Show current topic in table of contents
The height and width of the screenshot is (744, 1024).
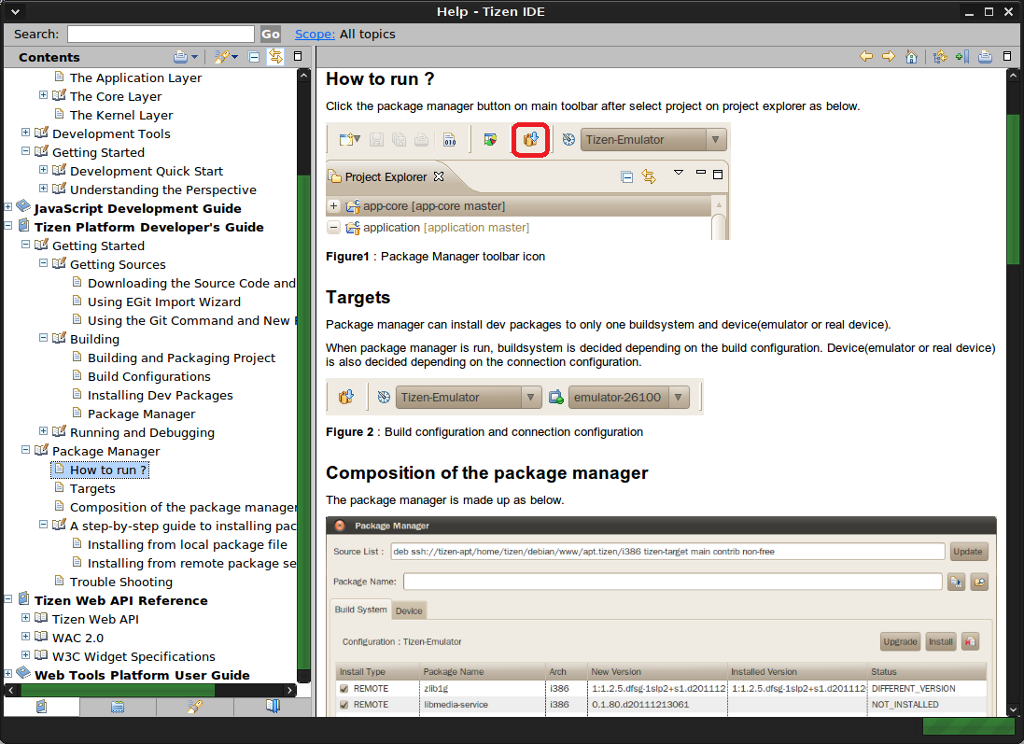coord(940,57)
